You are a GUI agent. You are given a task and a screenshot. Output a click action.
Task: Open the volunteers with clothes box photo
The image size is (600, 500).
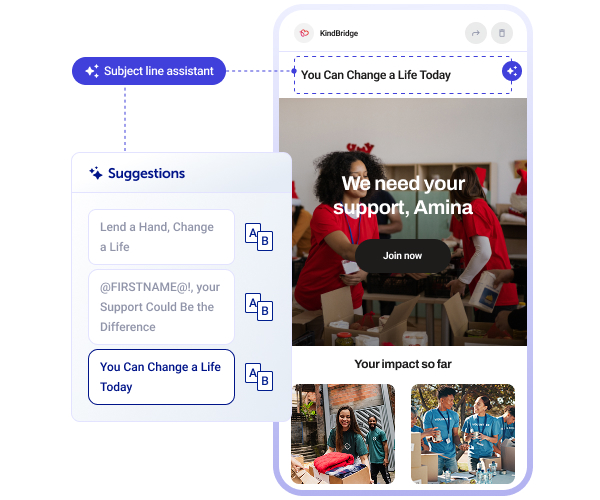[343, 434]
